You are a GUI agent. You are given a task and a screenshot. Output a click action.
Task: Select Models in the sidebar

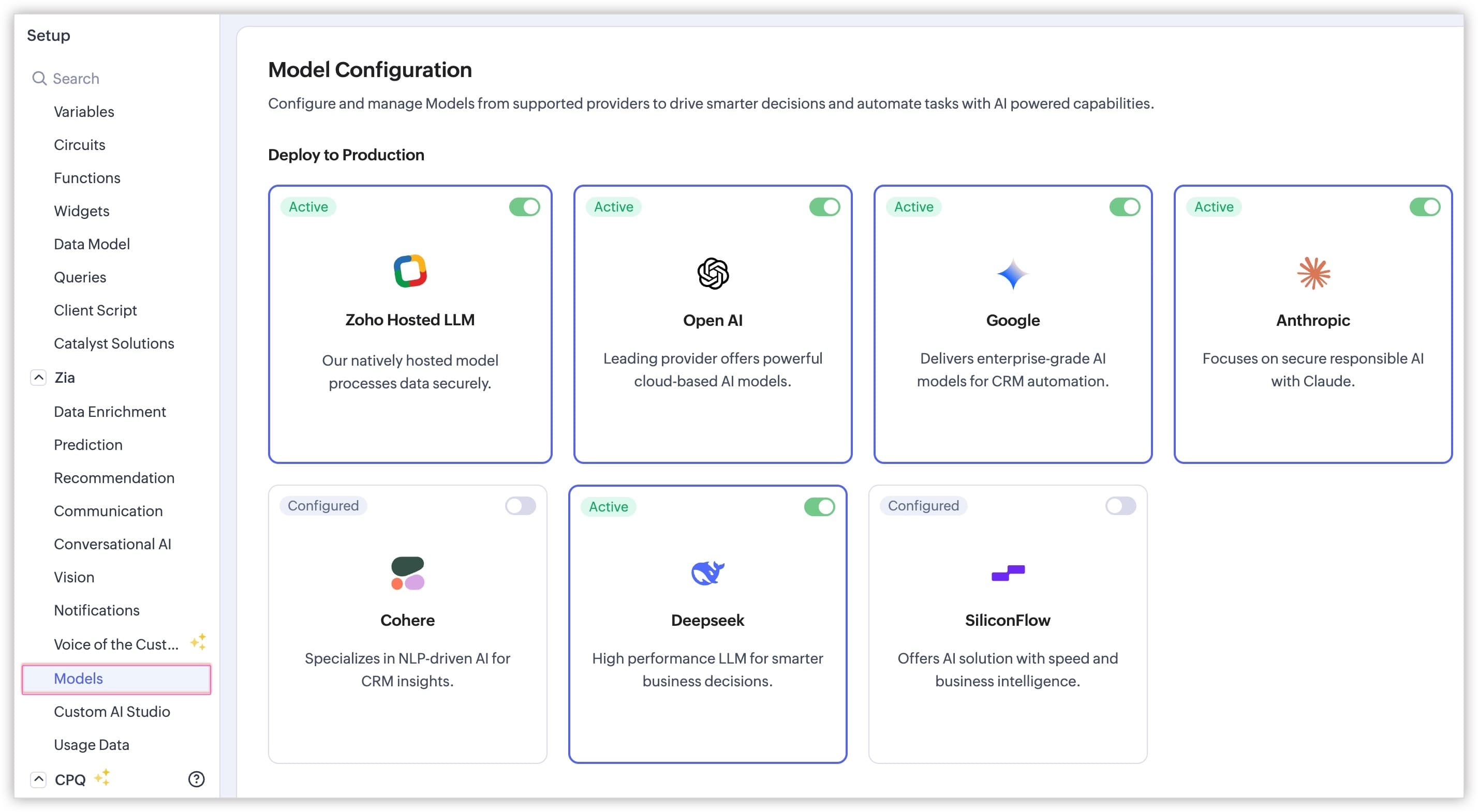coord(116,679)
